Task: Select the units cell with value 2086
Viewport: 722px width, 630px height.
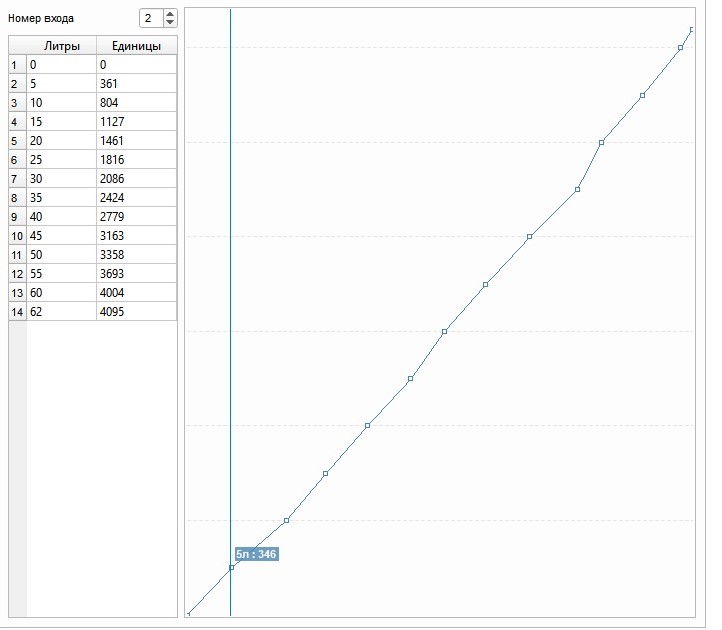Action: coord(136,178)
